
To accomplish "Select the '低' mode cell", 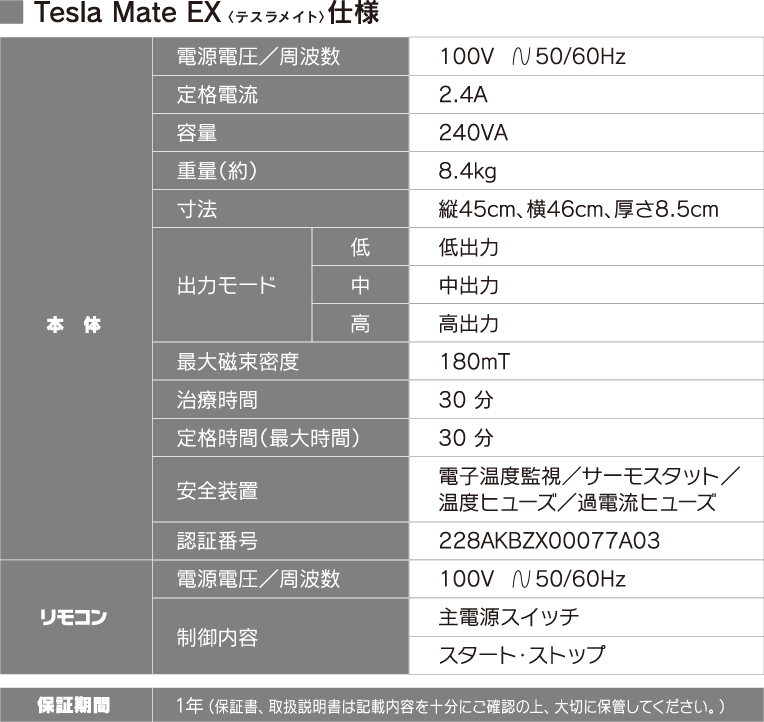I will [360, 247].
